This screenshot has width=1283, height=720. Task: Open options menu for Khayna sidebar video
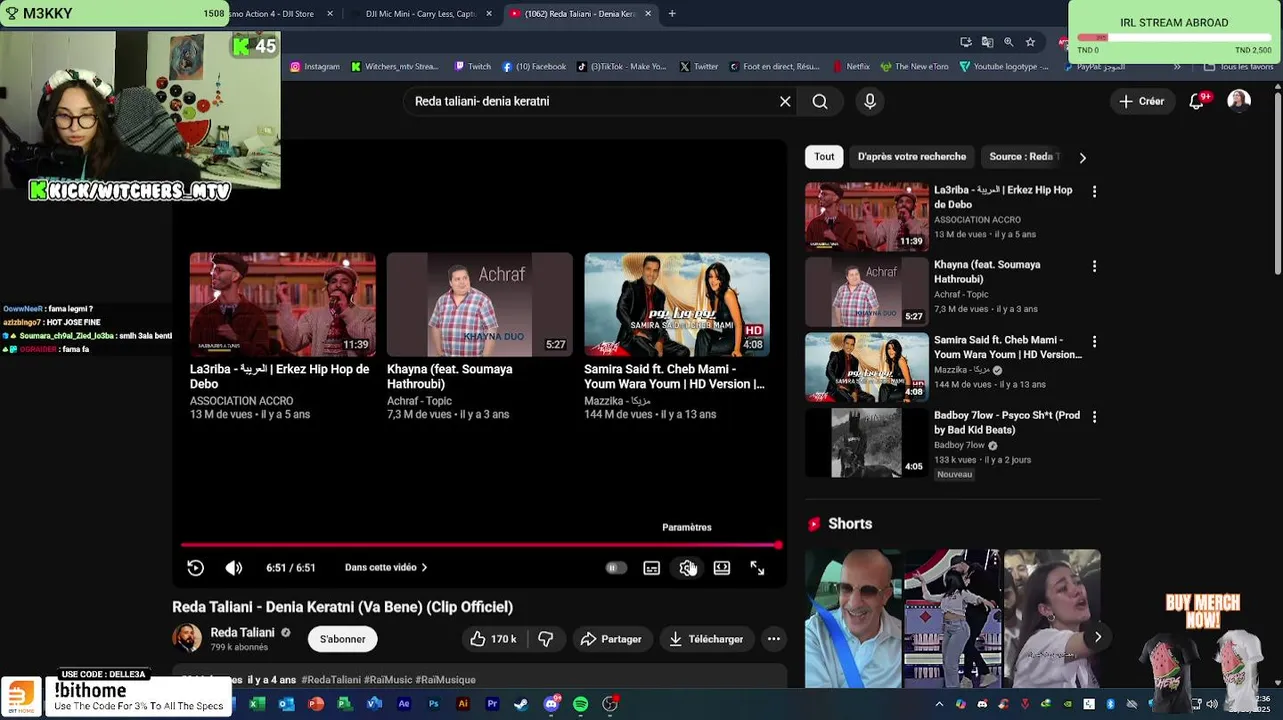(1094, 266)
